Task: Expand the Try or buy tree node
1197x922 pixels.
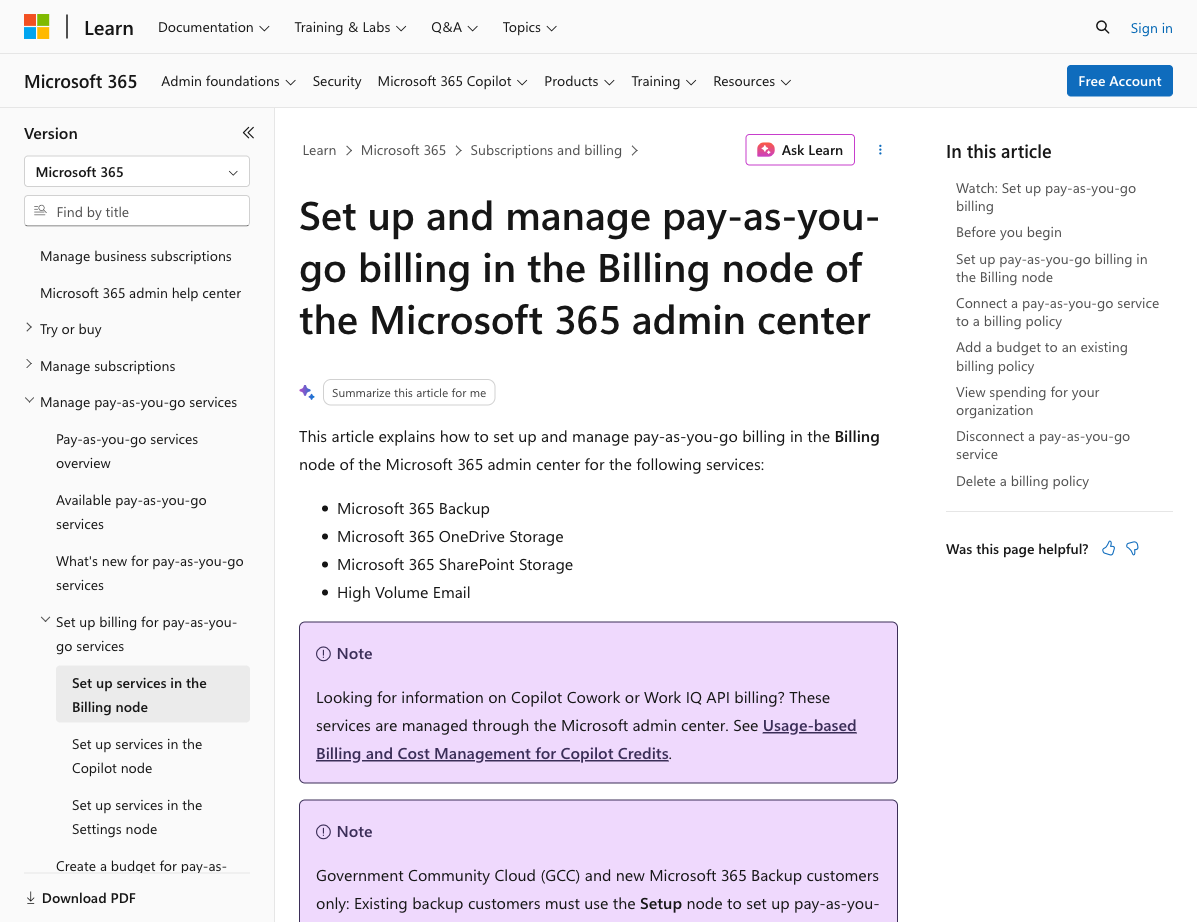Action: 29,328
